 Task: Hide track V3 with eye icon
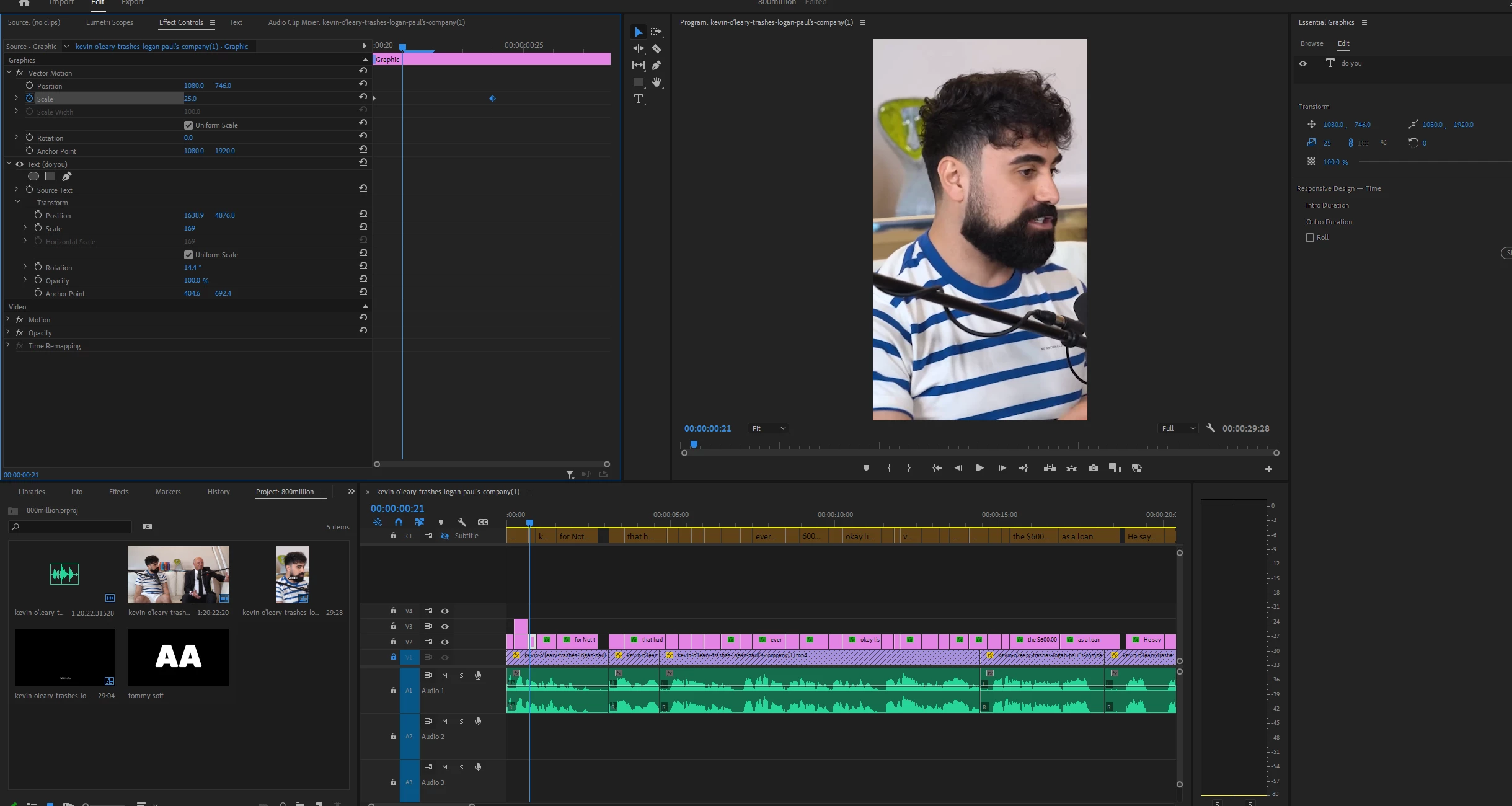point(444,626)
